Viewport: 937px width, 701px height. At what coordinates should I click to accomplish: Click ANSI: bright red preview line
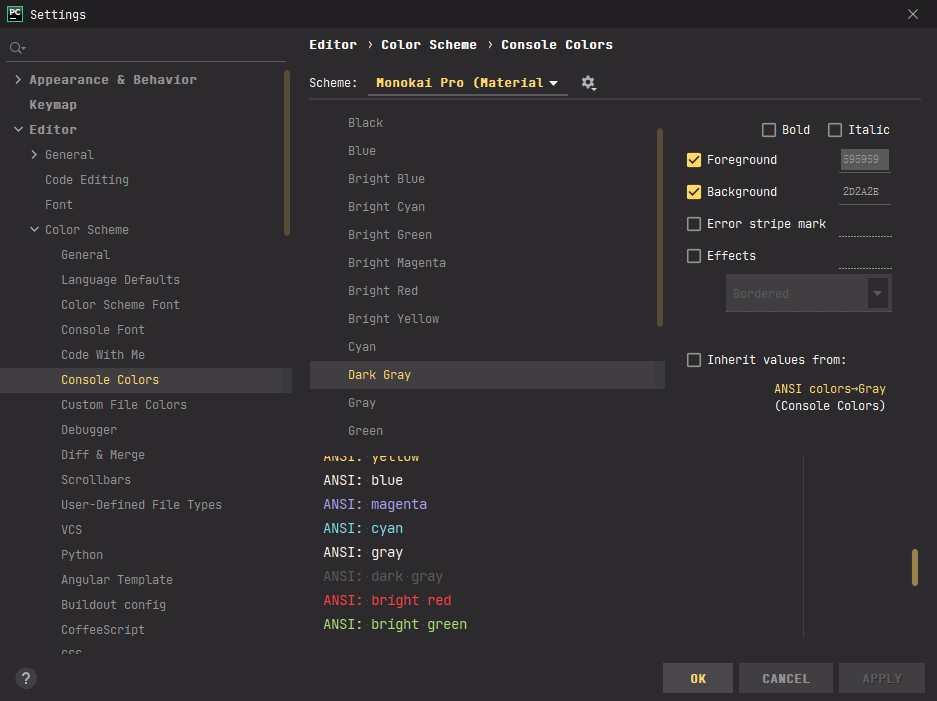point(388,601)
